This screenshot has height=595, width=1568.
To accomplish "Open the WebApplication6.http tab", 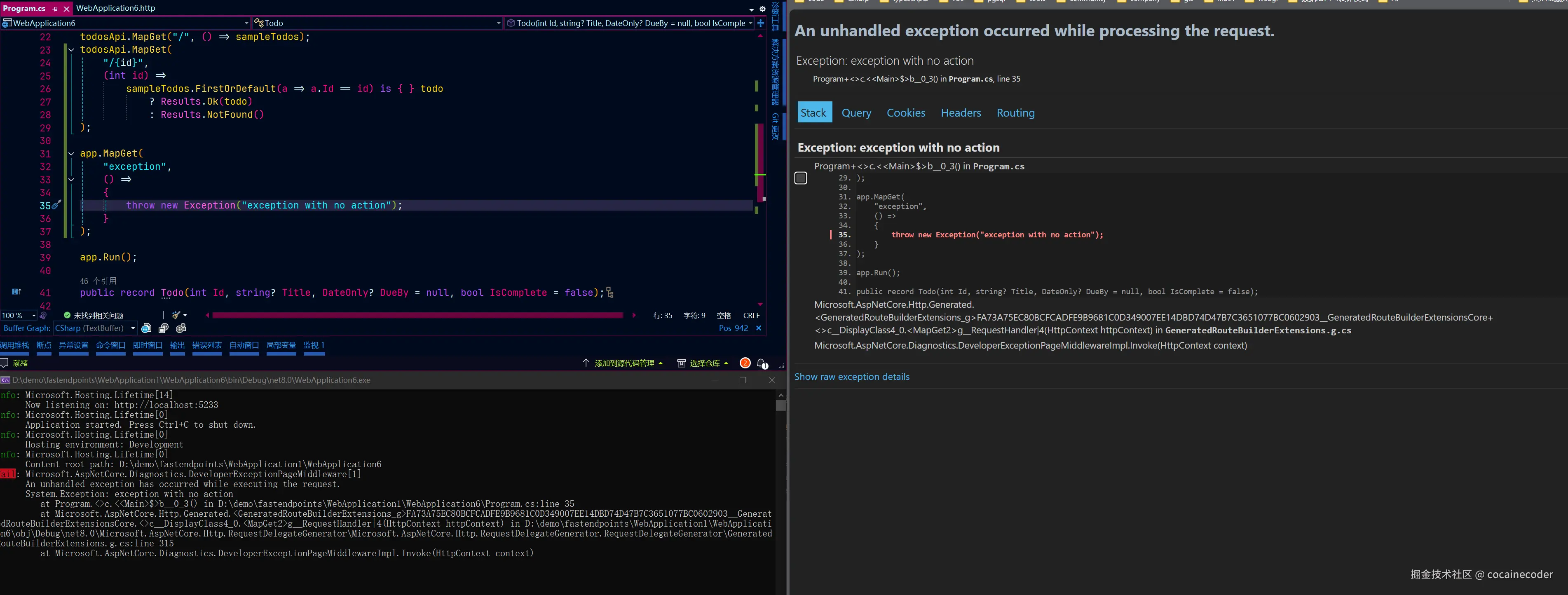I will coord(116,9).
